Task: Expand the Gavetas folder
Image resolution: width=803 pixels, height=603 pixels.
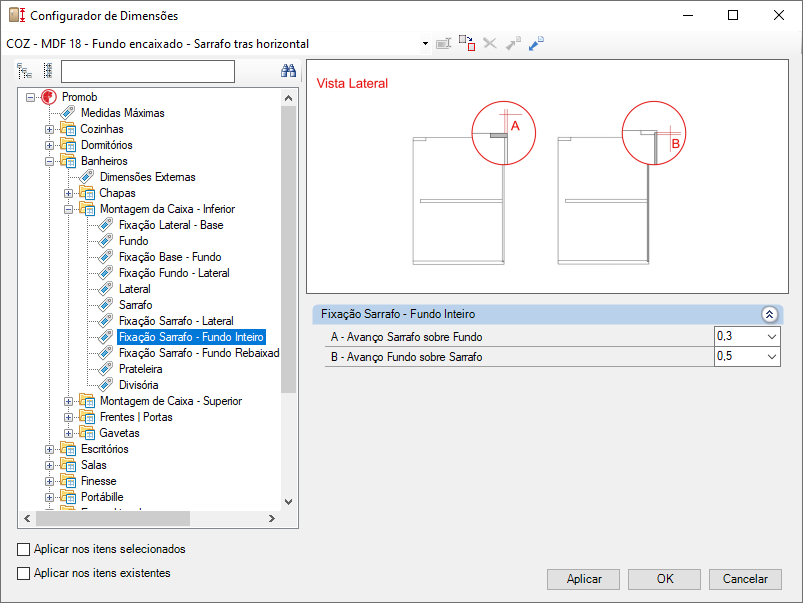Action: pyautogui.click(x=69, y=433)
